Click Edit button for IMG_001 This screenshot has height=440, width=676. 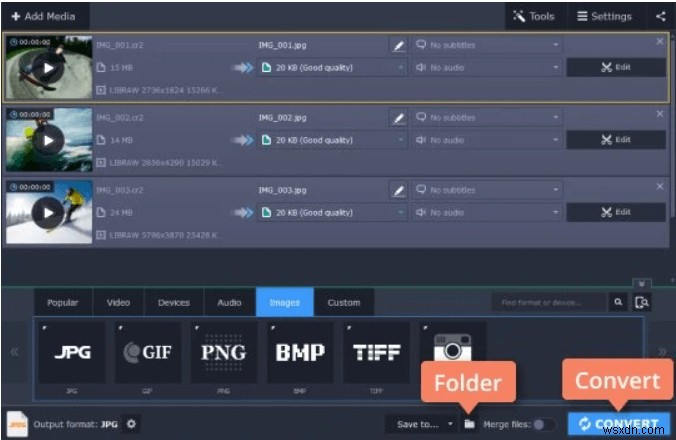click(616, 67)
